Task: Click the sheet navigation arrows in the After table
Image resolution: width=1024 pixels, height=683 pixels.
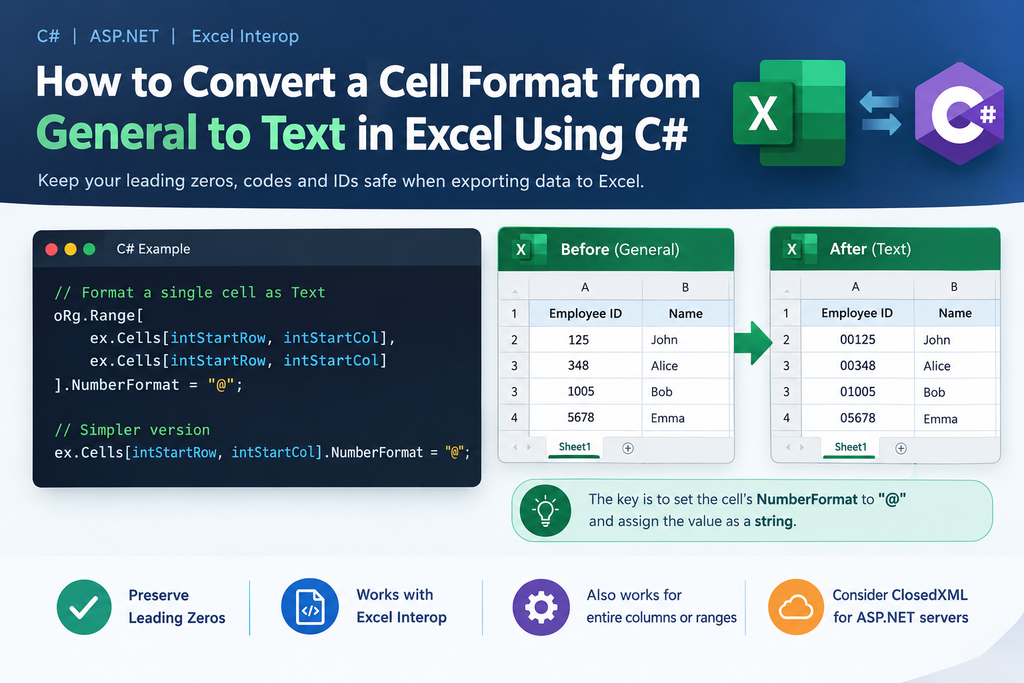Action: click(x=795, y=447)
